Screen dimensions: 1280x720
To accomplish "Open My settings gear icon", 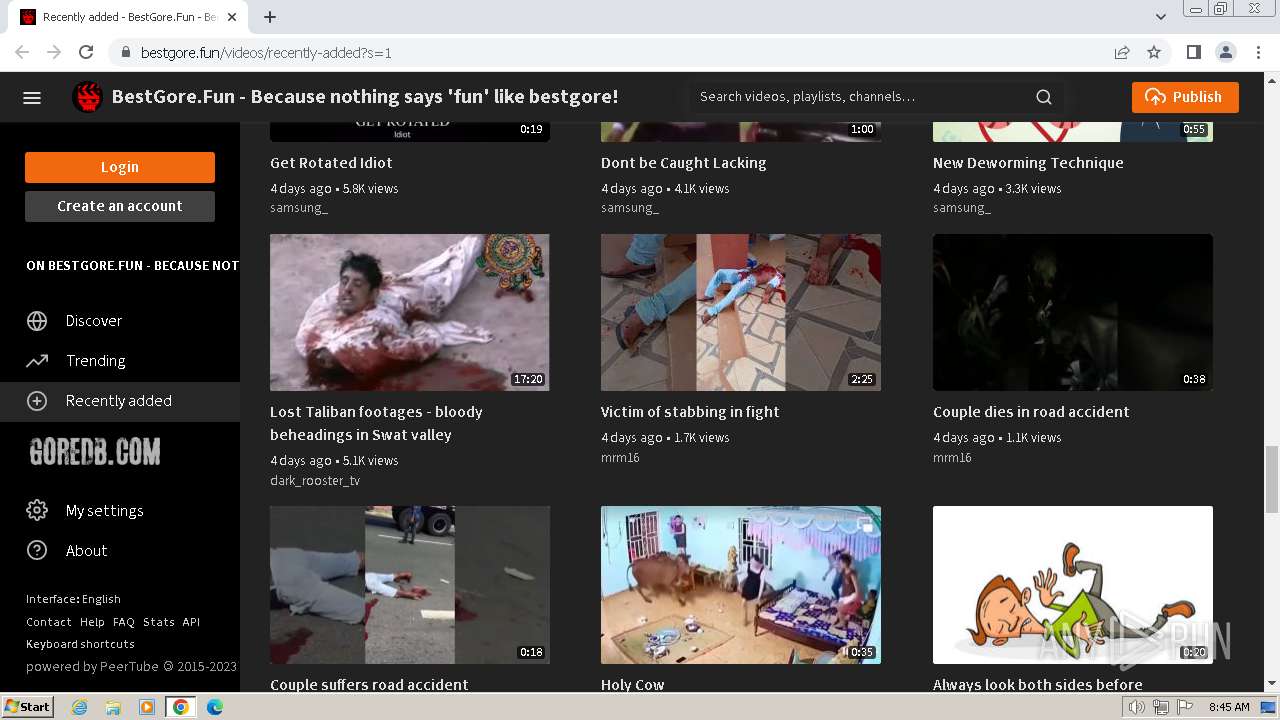I will 37,511.
